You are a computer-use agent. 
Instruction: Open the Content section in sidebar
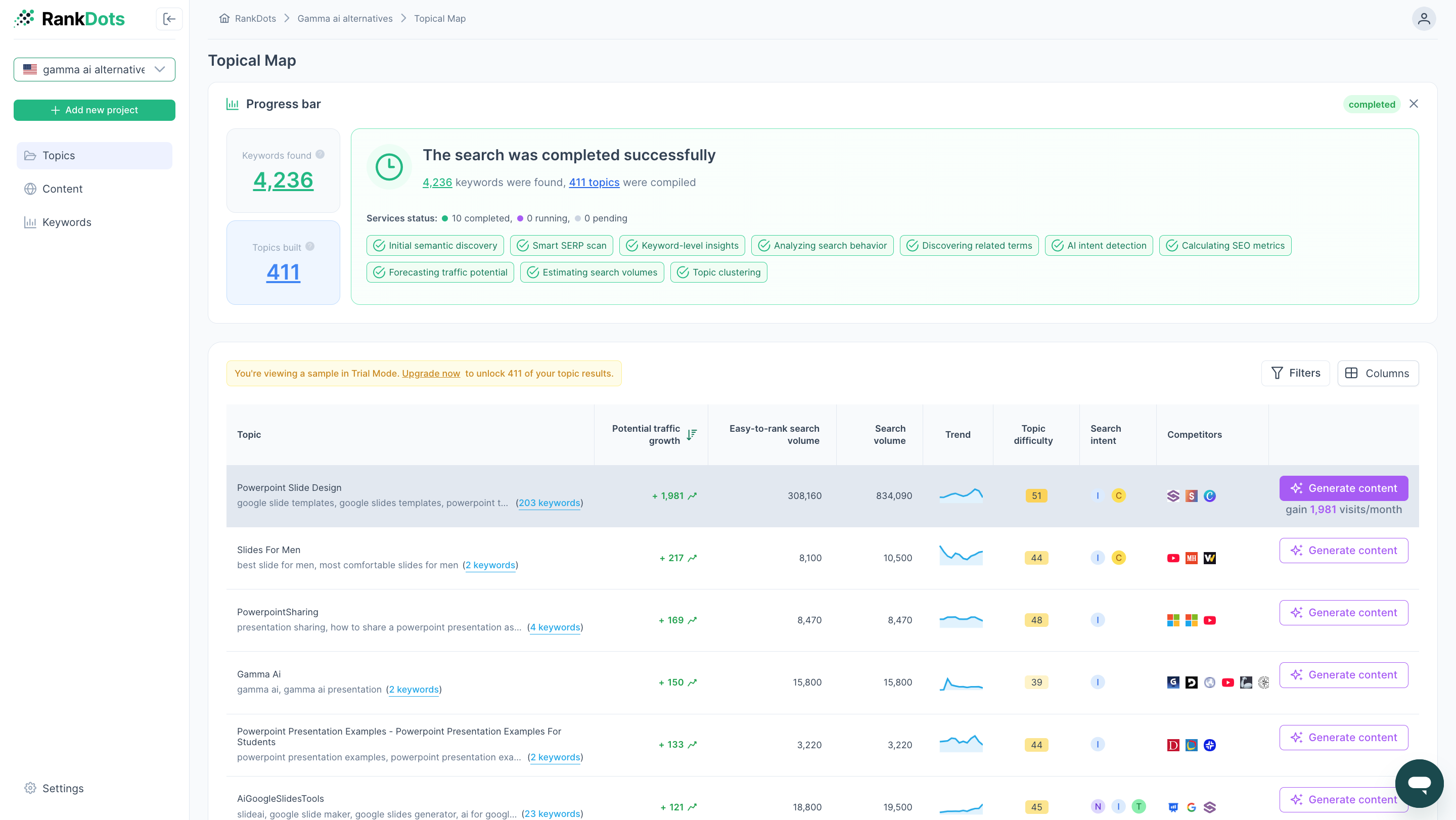click(x=95, y=189)
